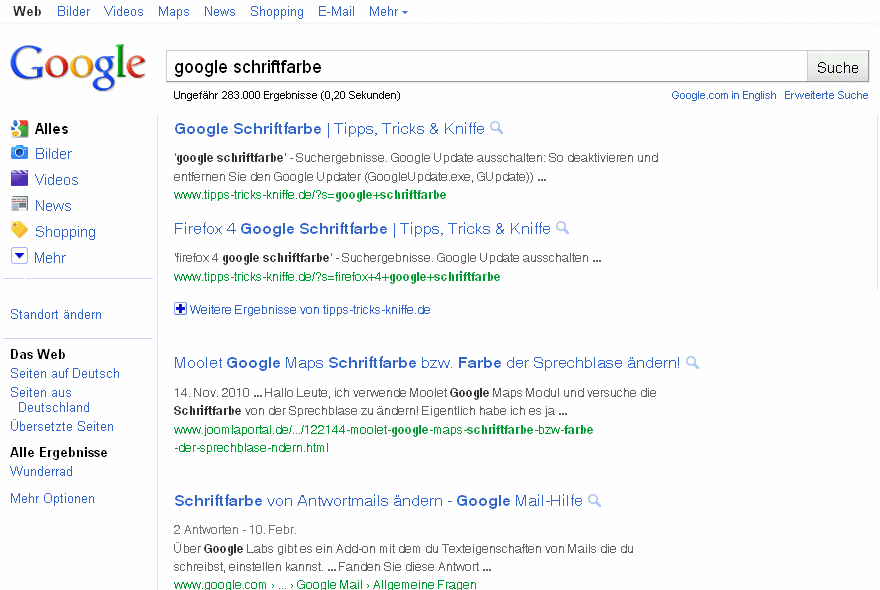This screenshot has height=590, width=880.
Task: Select Shopping text filter in sidebar
Action: (x=65, y=231)
